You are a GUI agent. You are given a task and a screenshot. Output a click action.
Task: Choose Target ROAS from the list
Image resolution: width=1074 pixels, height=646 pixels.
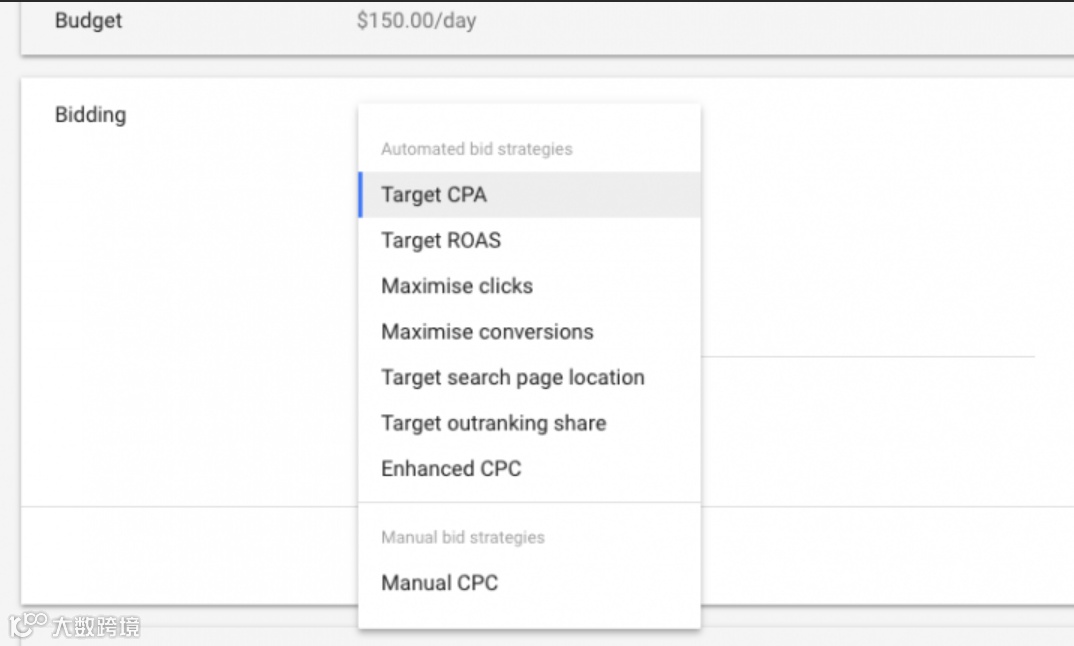[x=441, y=241]
